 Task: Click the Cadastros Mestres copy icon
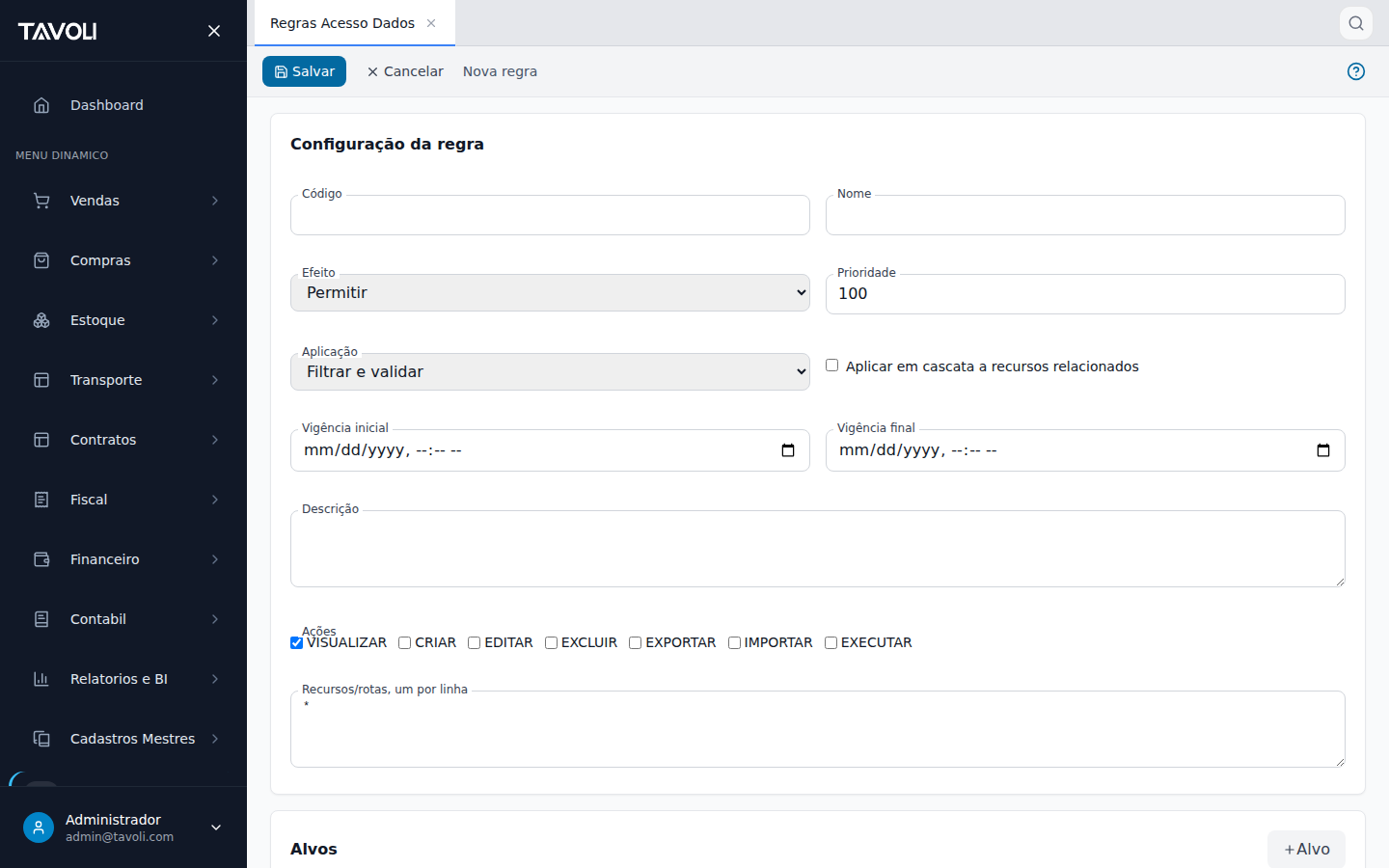coord(41,739)
